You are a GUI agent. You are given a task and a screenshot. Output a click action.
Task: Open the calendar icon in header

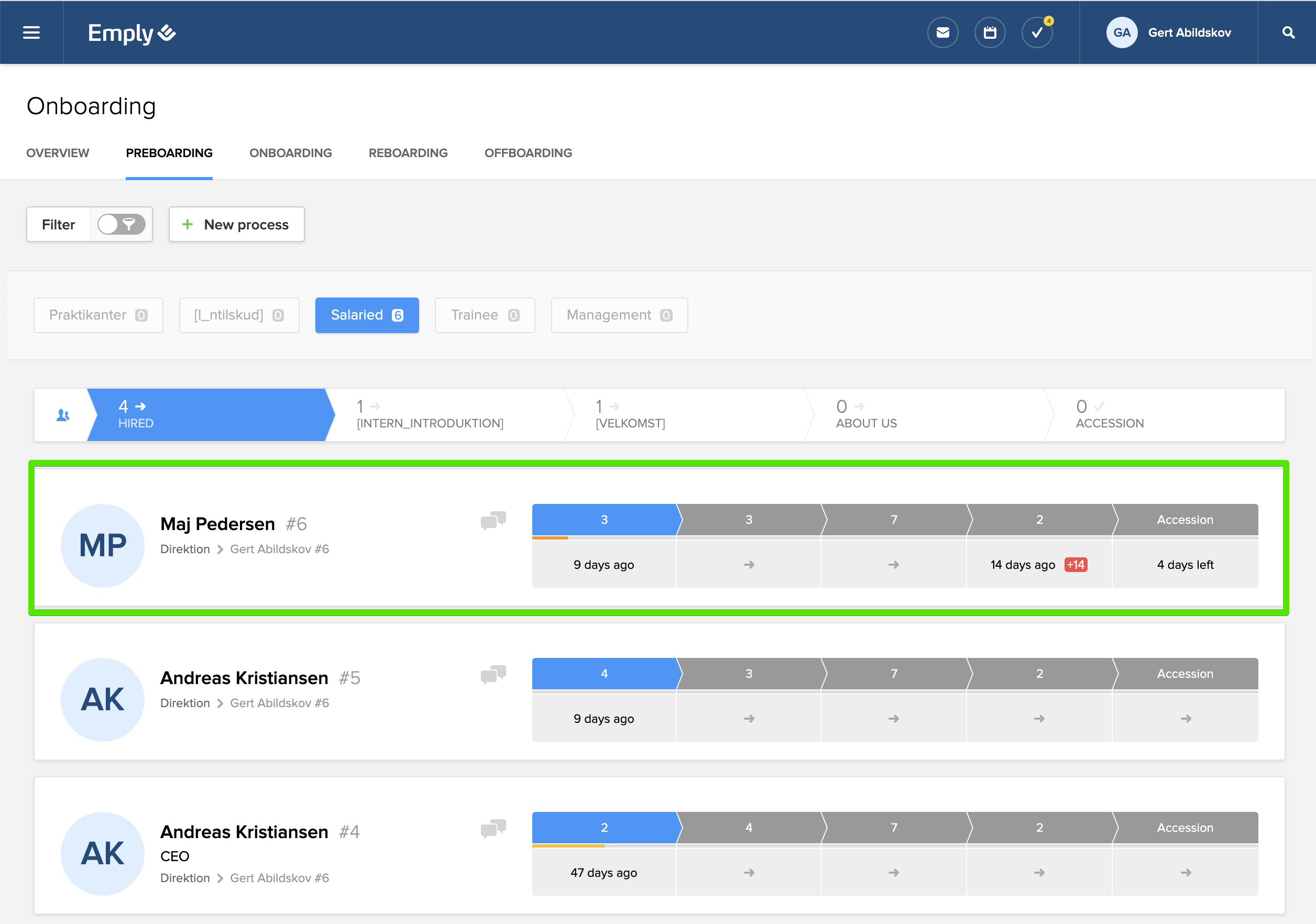[989, 32]
